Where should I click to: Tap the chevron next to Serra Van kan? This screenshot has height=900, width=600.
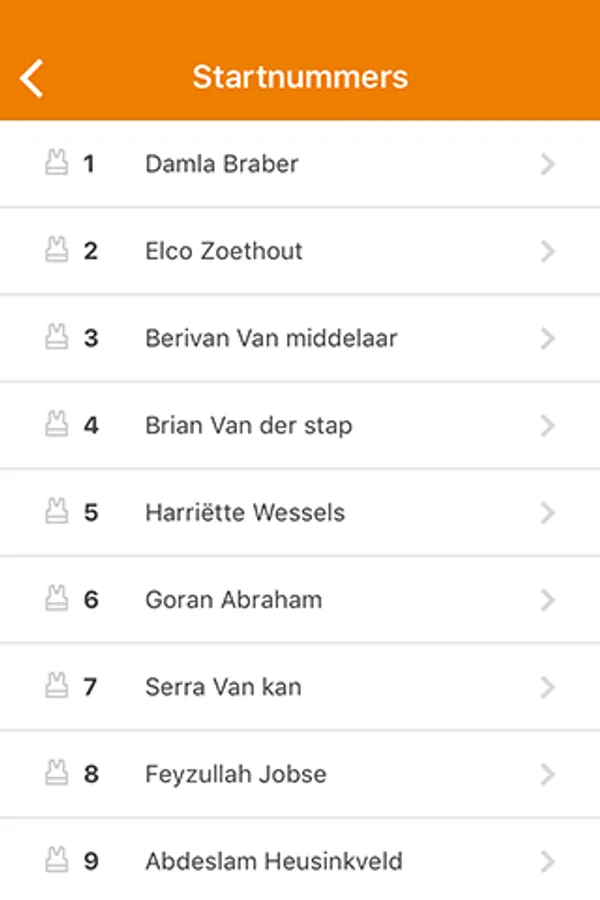pos(547,687)
